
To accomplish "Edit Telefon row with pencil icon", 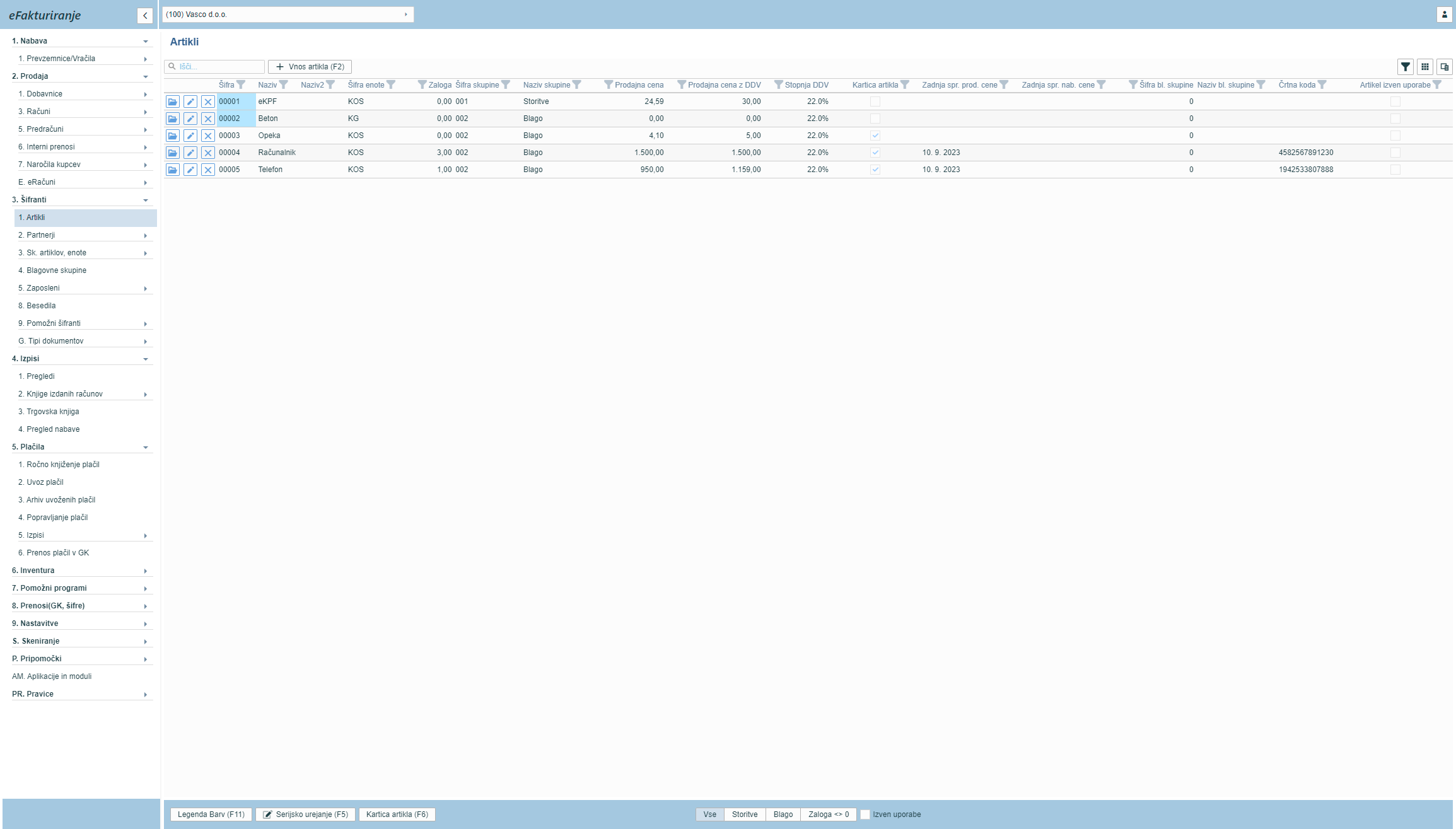I will (190, 170).
